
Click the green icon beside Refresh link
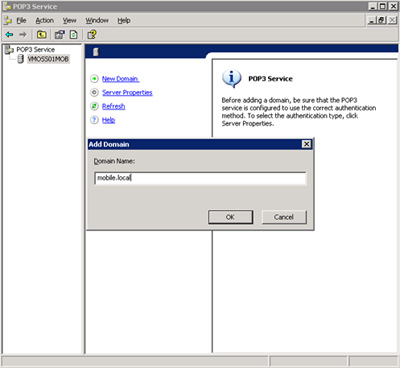coord(95,106)
